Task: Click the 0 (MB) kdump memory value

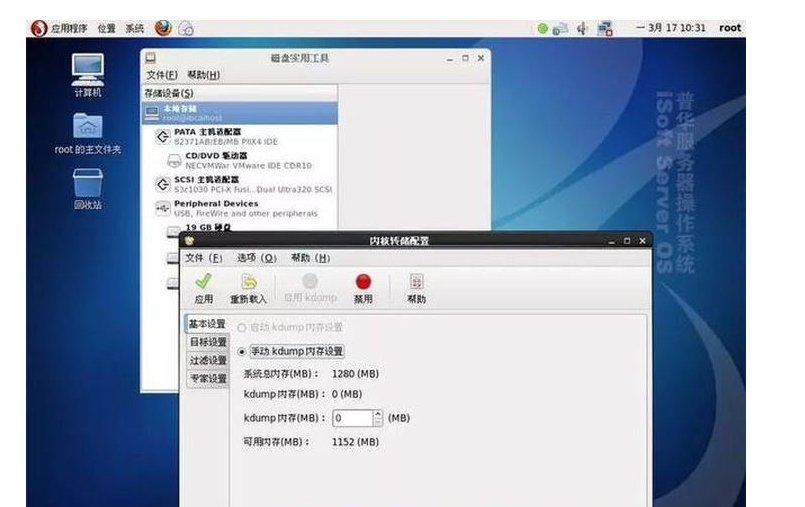Action: [347, 394]
